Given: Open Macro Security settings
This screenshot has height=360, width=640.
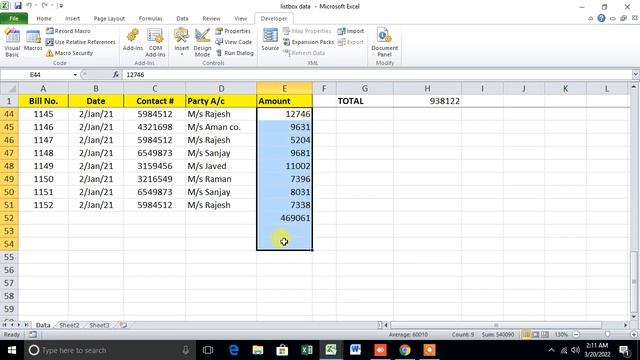Looking at the screenshot, I should tap(69, 53).
